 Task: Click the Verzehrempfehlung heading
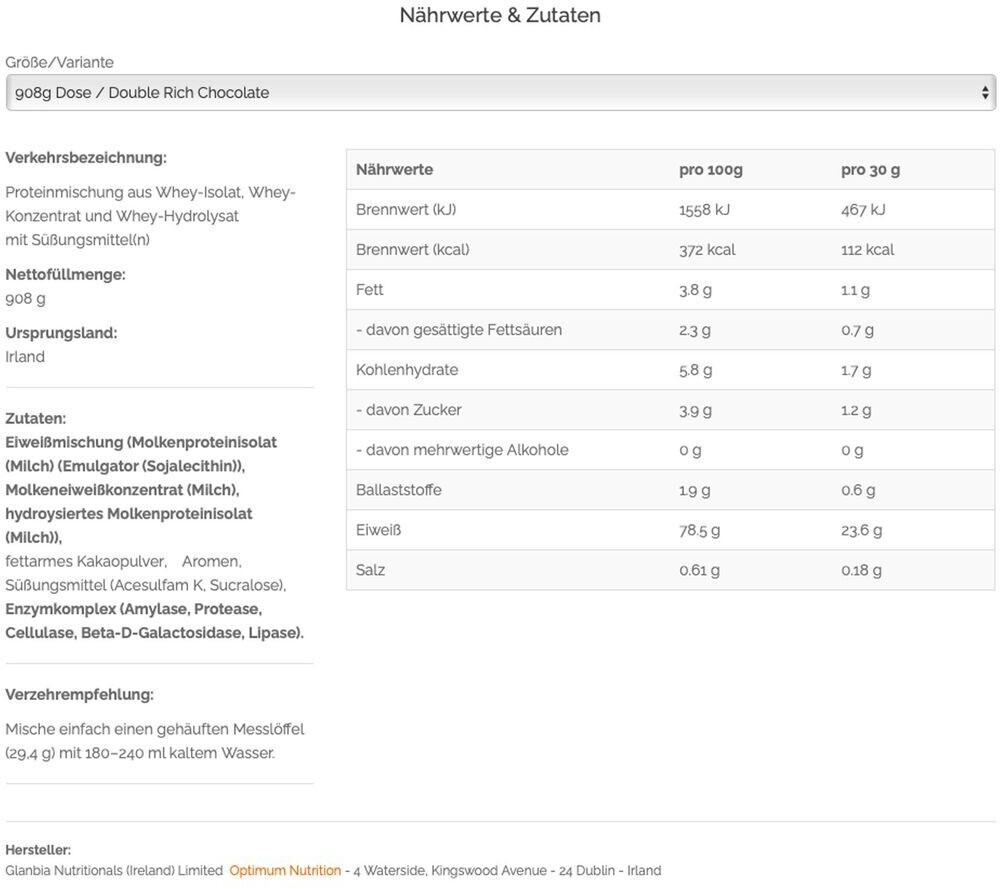pyautogui.click(x=79, y=694)
